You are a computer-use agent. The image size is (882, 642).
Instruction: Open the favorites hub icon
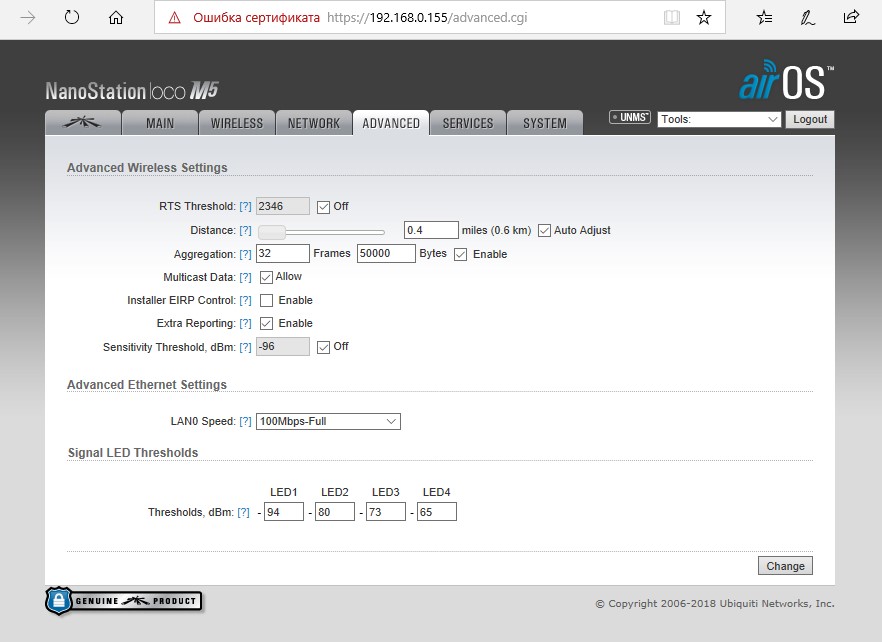[764, 17]
